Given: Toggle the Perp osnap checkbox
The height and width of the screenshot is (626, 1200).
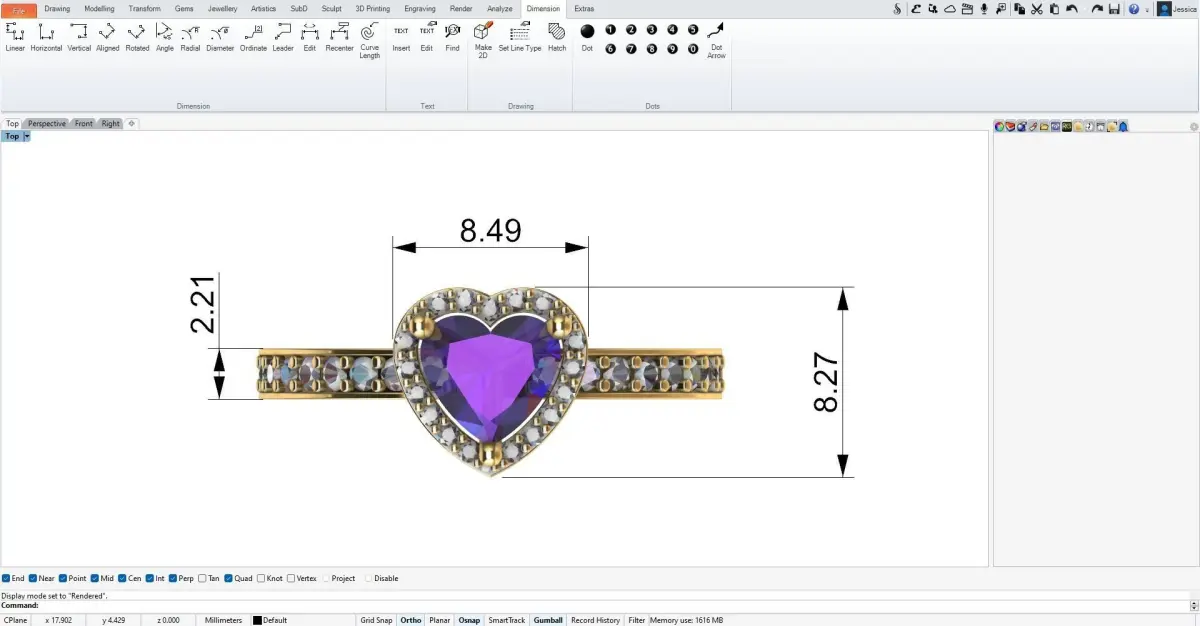Looking at the screenshot, I should [x=173, y=578].
